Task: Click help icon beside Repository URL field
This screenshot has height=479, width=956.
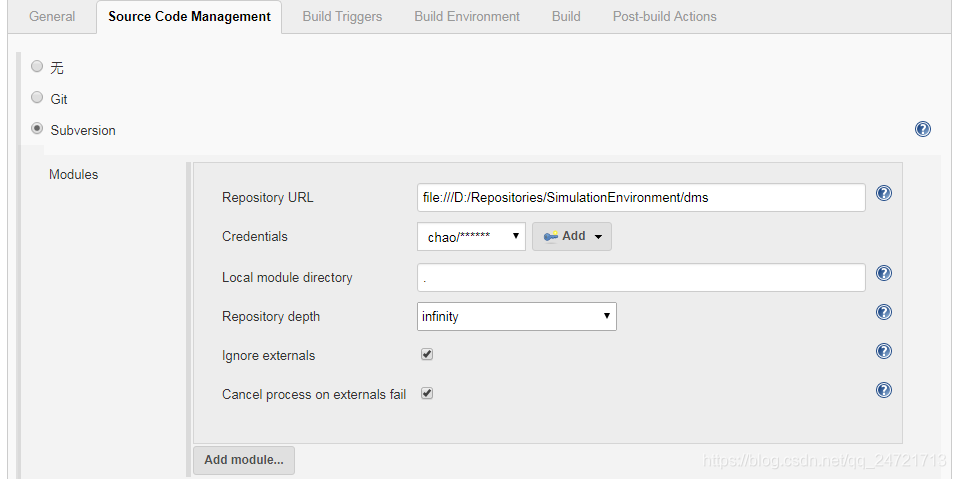Action: [x=883, y=193]
